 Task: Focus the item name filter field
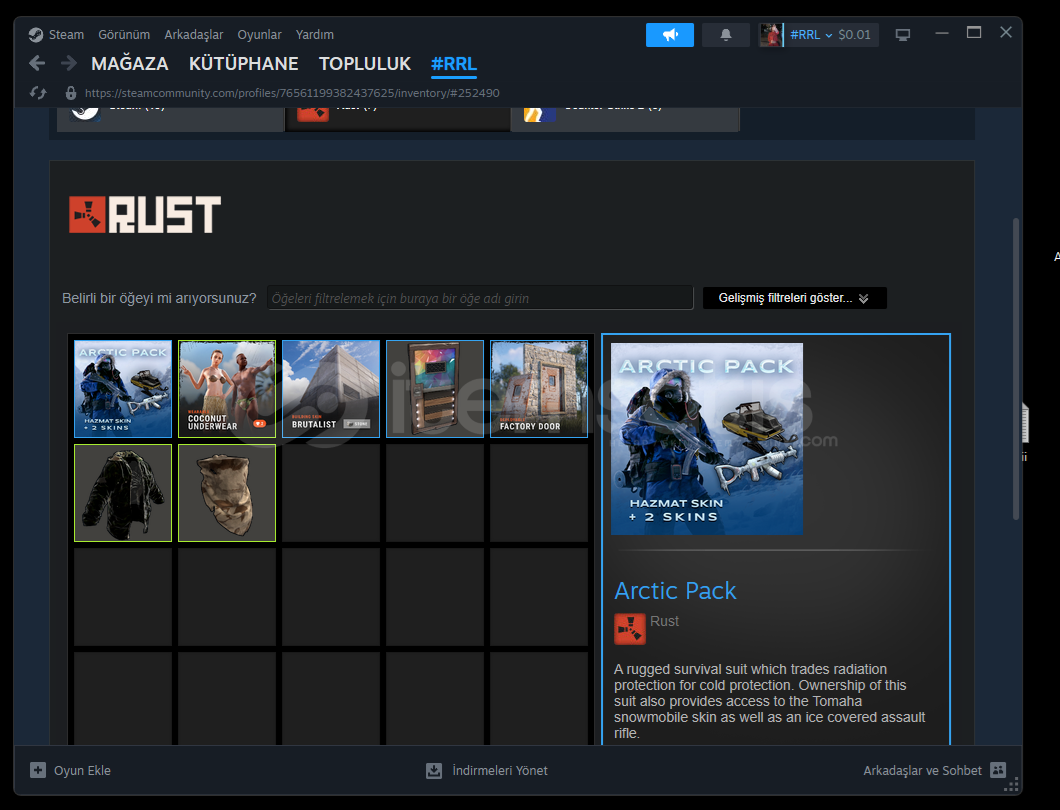point(480,298)
